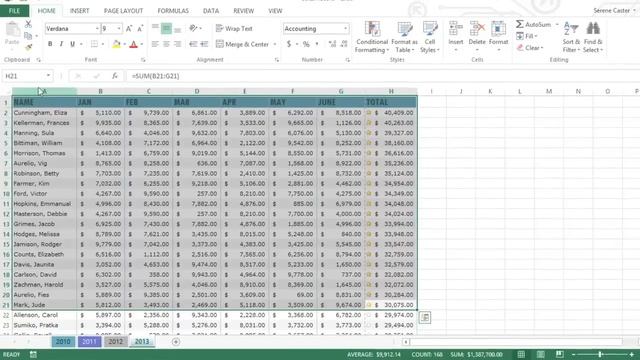The image size is (640, 360).
Task: Open Conditional Formatting menu
Action: click(371, 37)
